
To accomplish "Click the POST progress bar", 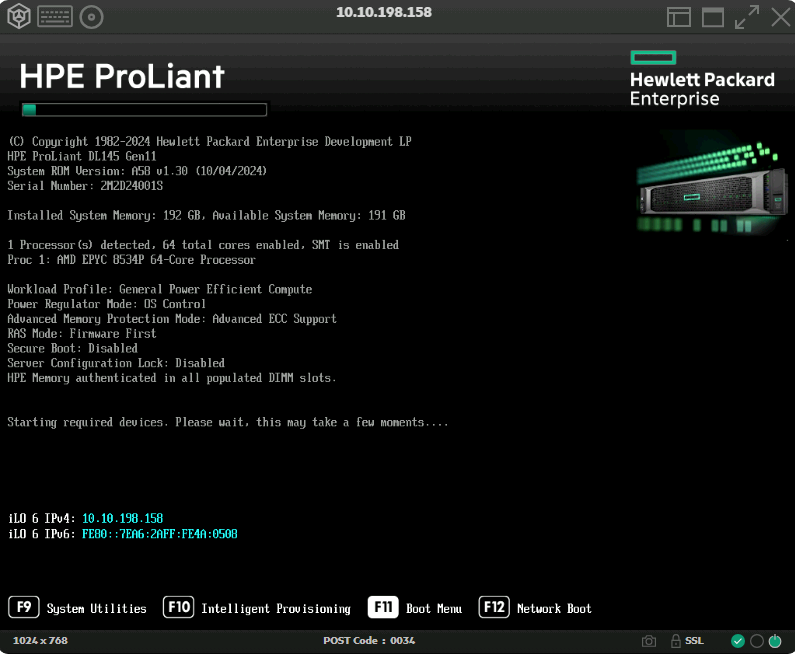I will (144, 110).
